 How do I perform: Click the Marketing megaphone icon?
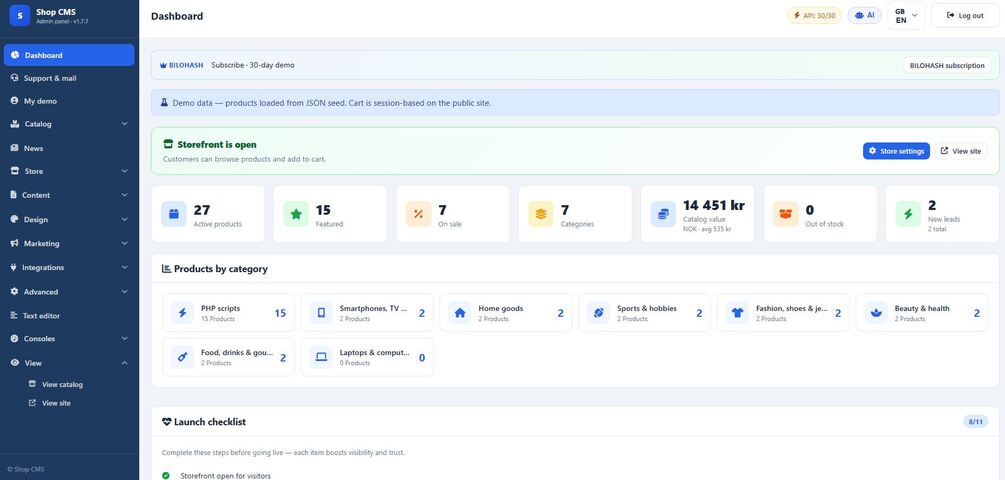[15, 244]
